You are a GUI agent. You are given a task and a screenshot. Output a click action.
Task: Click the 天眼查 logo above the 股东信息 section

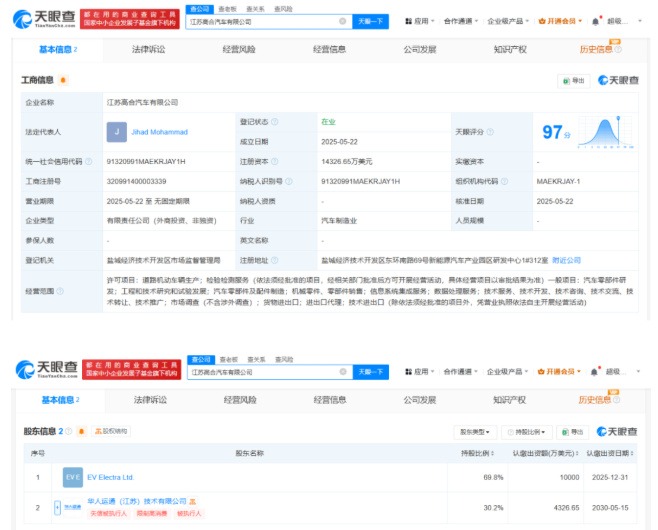[47, 369]
